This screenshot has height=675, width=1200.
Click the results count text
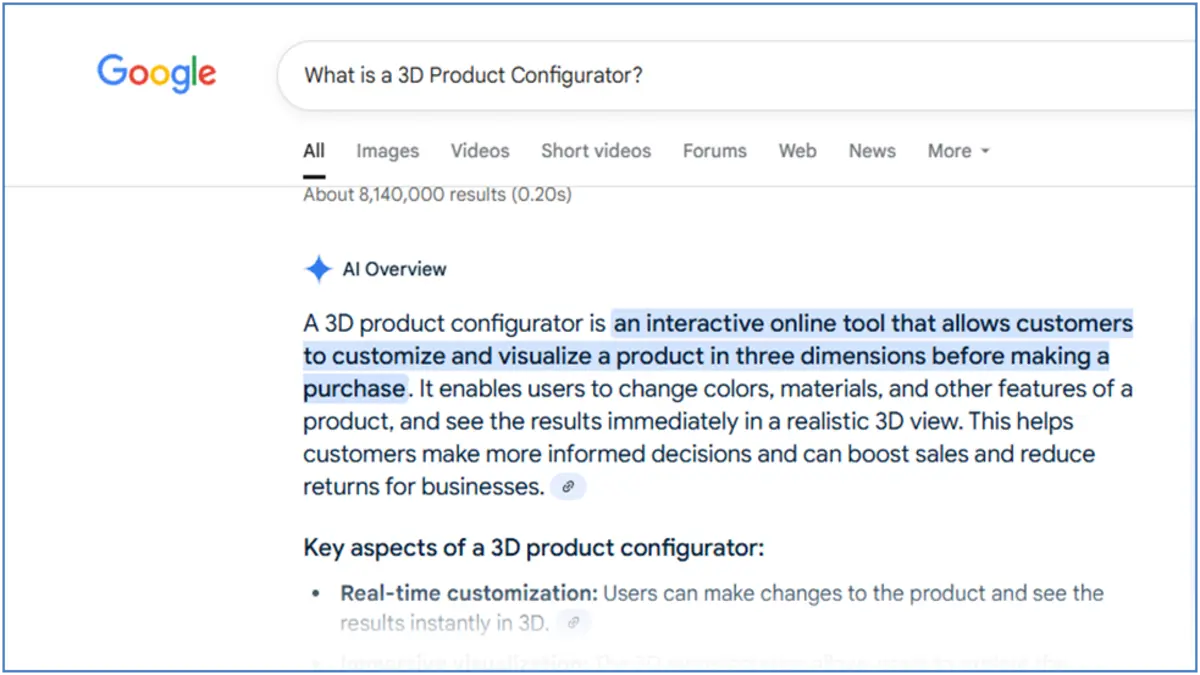[437, 194]
